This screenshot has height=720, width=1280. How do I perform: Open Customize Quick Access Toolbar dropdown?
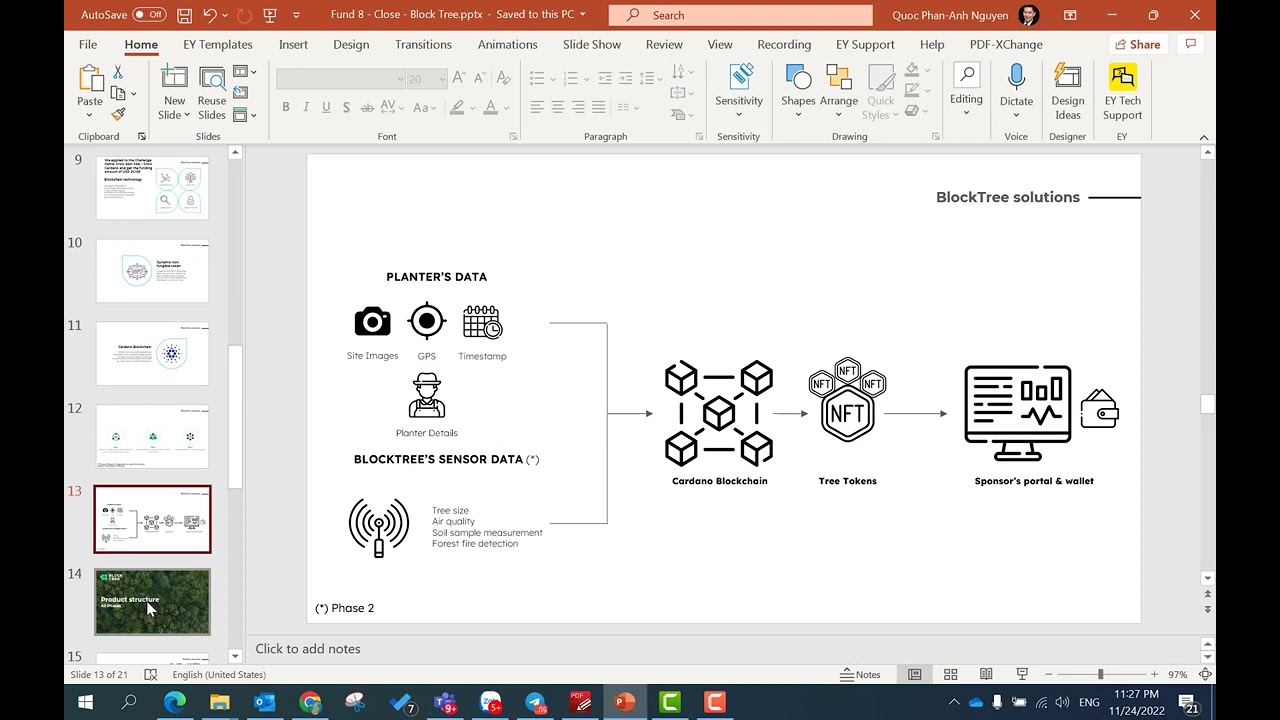pyautogui.click(x=296, y=15)
